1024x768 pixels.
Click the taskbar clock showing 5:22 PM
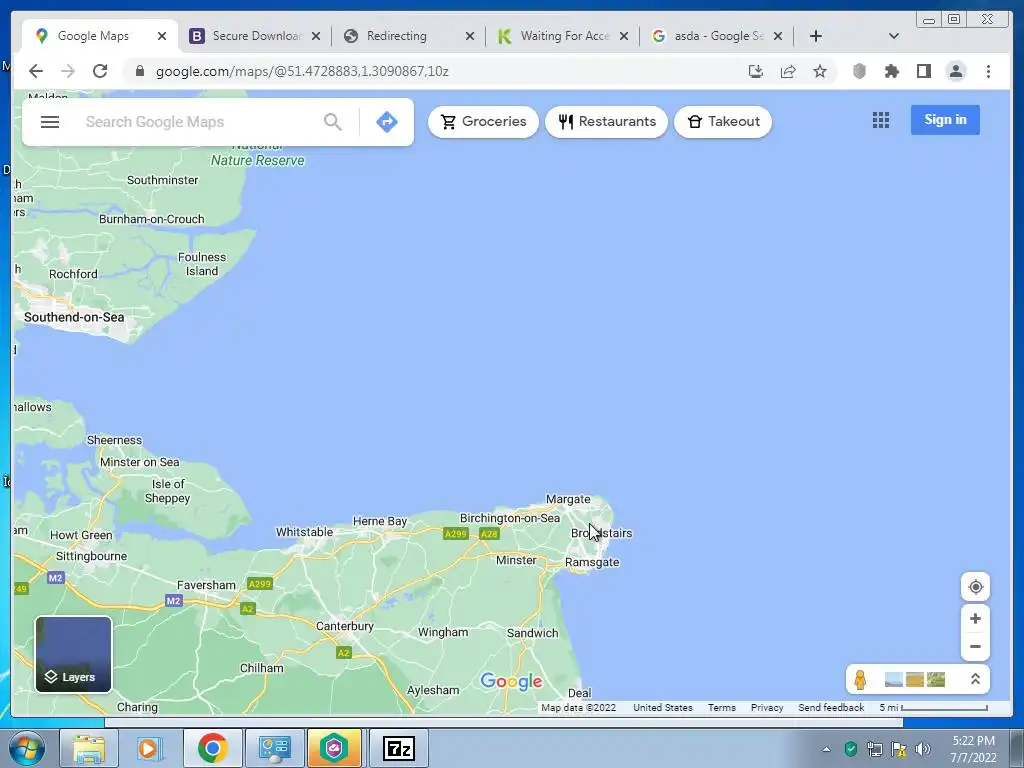click(x=973, y=749)
